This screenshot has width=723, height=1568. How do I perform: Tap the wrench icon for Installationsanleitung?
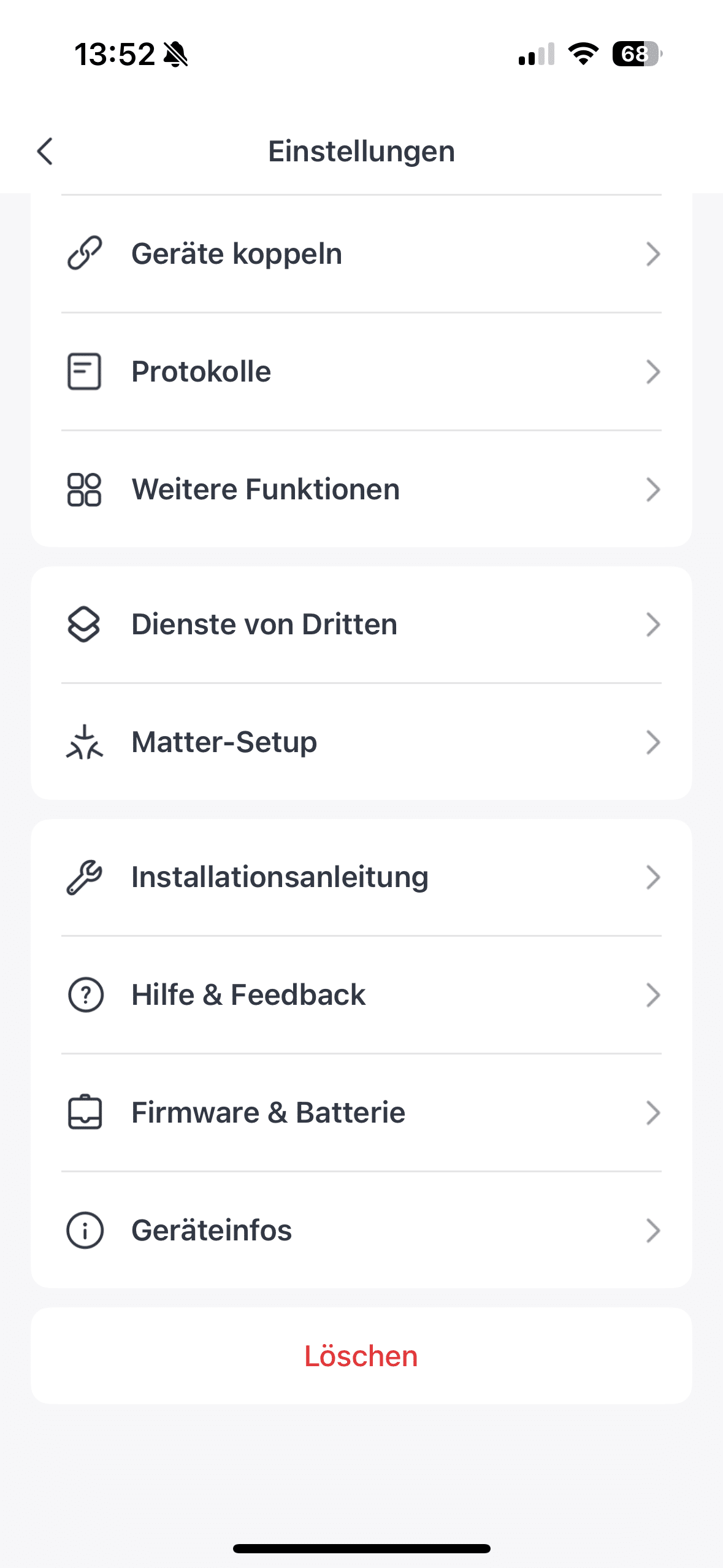84,877
